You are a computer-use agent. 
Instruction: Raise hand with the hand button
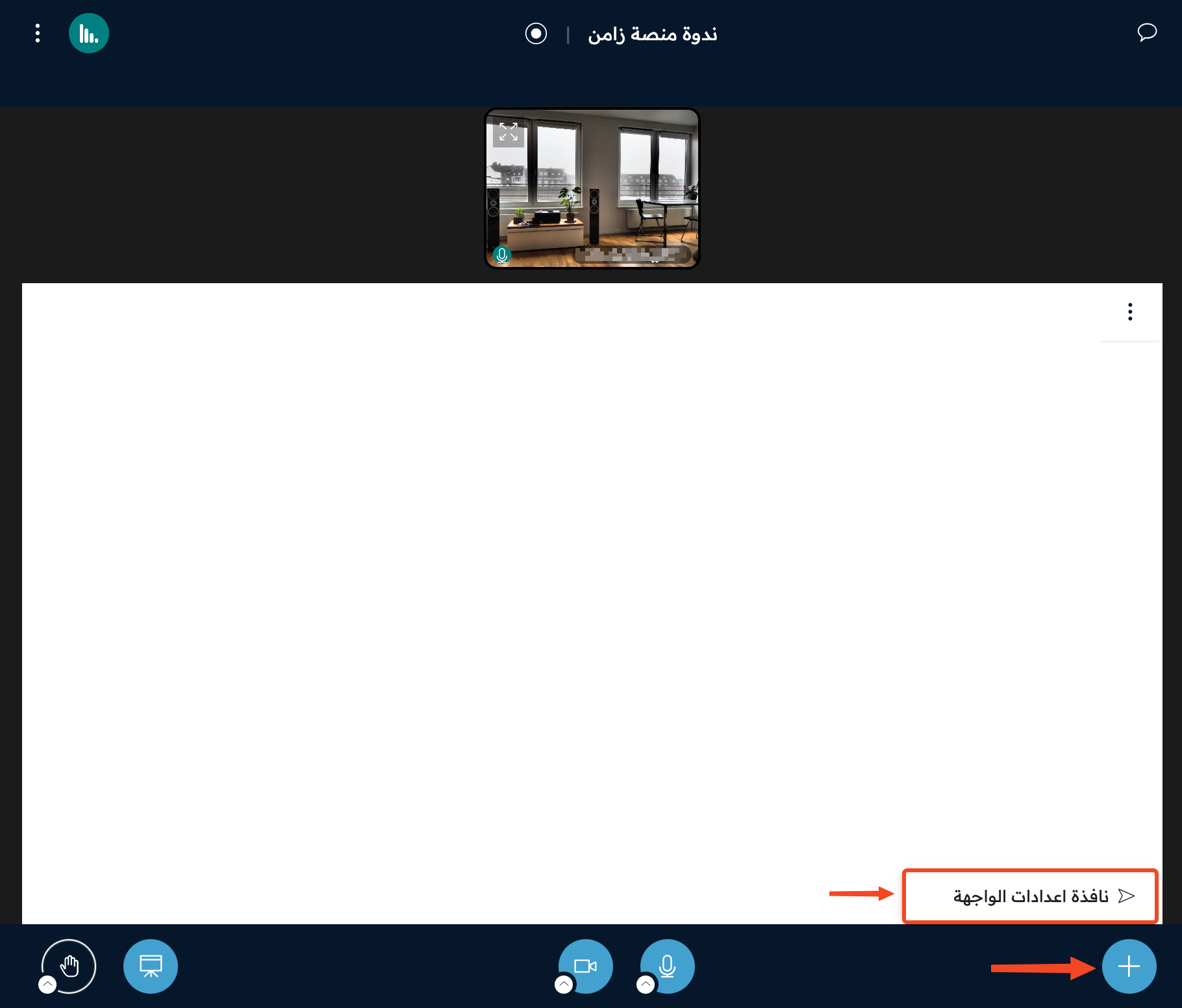(x=69, y=966)
